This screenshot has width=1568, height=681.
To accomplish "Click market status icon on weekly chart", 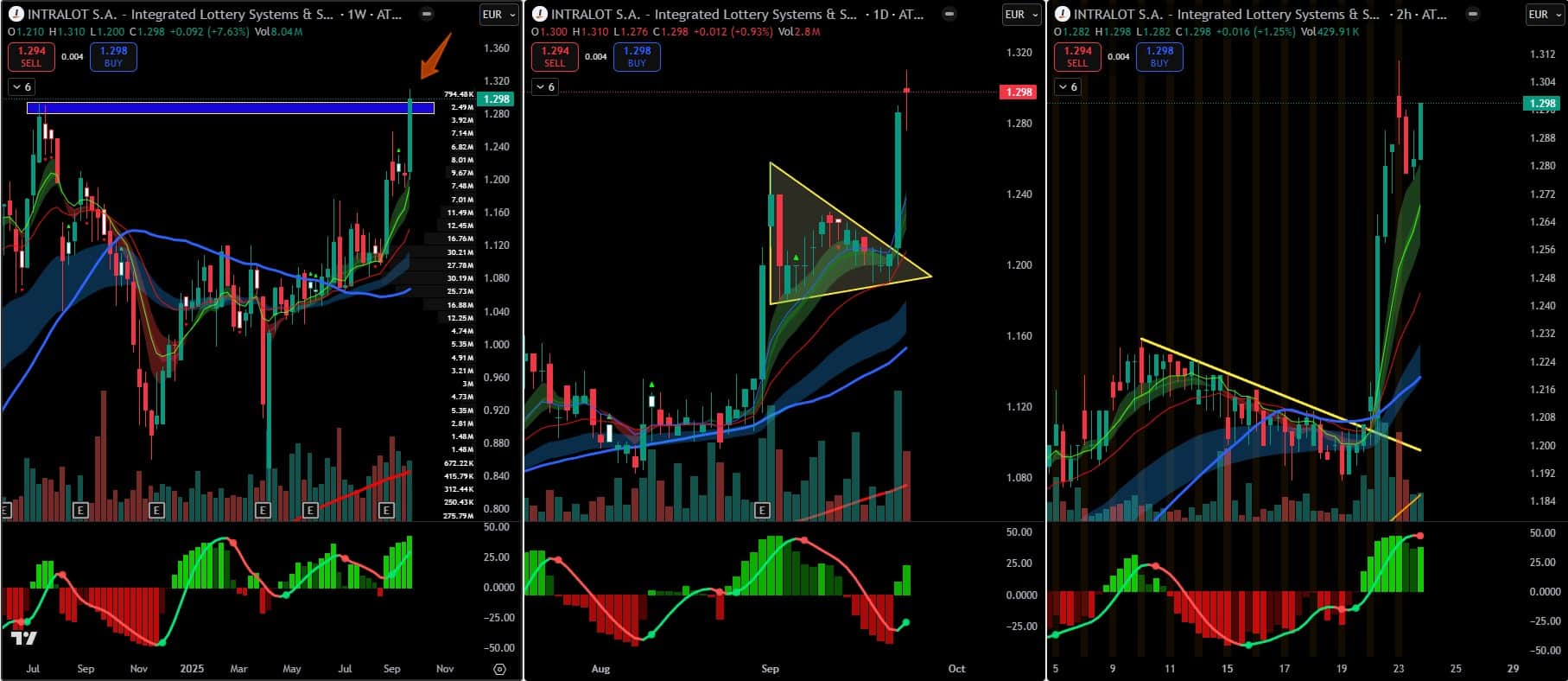I will click(427, 15).
